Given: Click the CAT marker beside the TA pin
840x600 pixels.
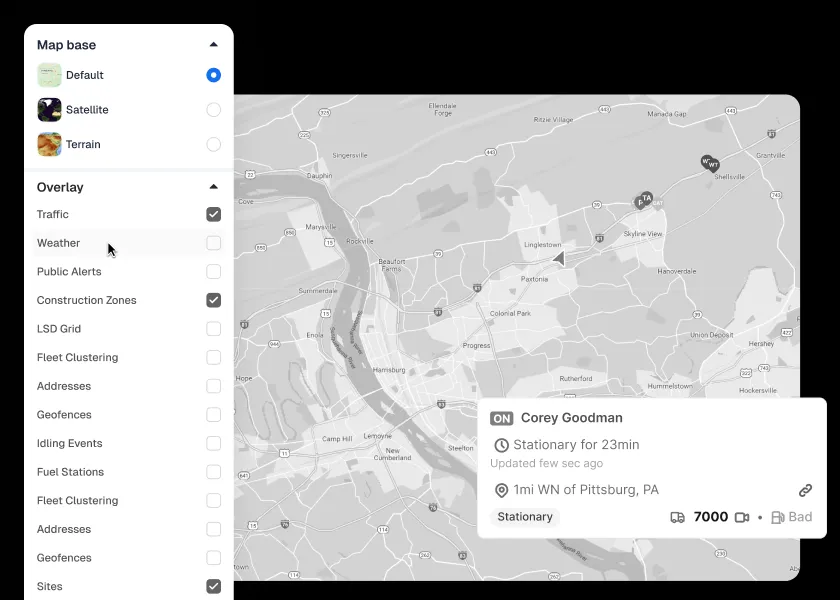Looking at the screenshot, I should click(658, 203).
